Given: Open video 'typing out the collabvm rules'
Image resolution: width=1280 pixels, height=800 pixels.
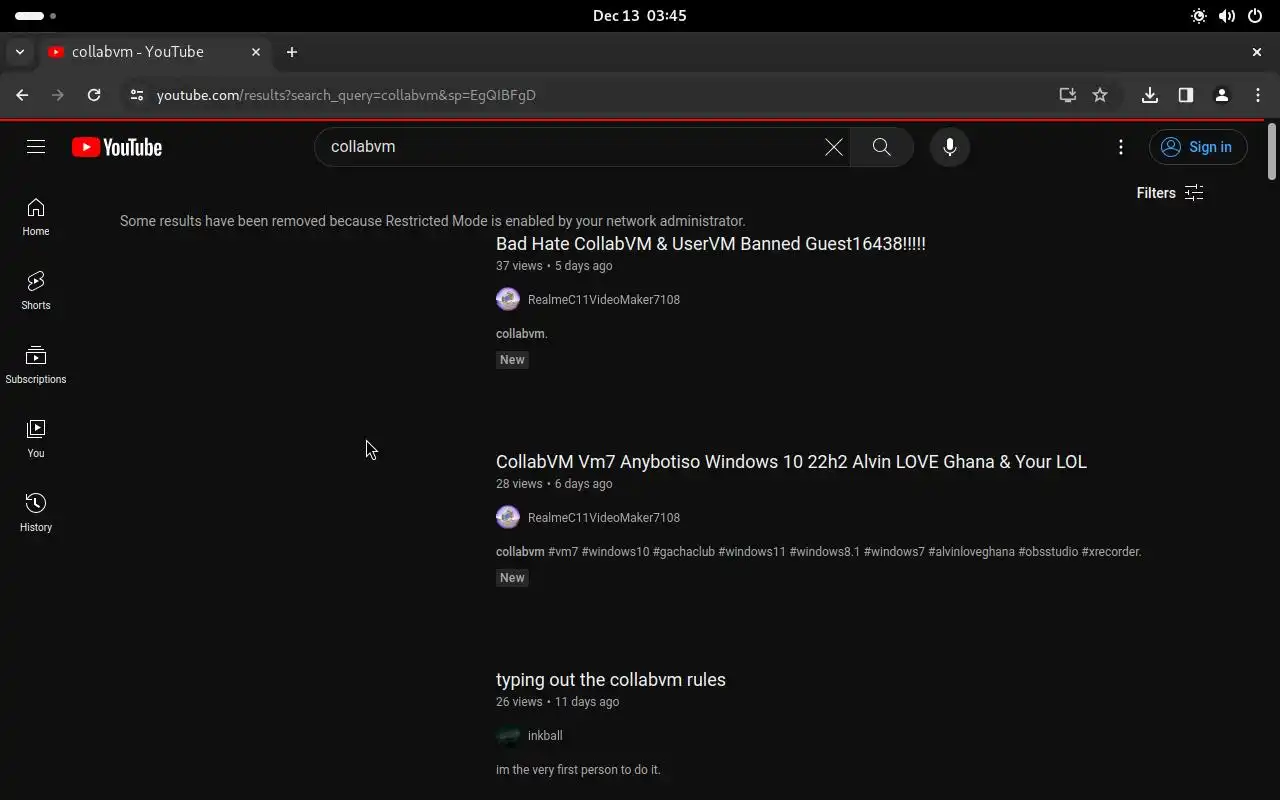Looking at the screenshot, I should pos(611,680).
